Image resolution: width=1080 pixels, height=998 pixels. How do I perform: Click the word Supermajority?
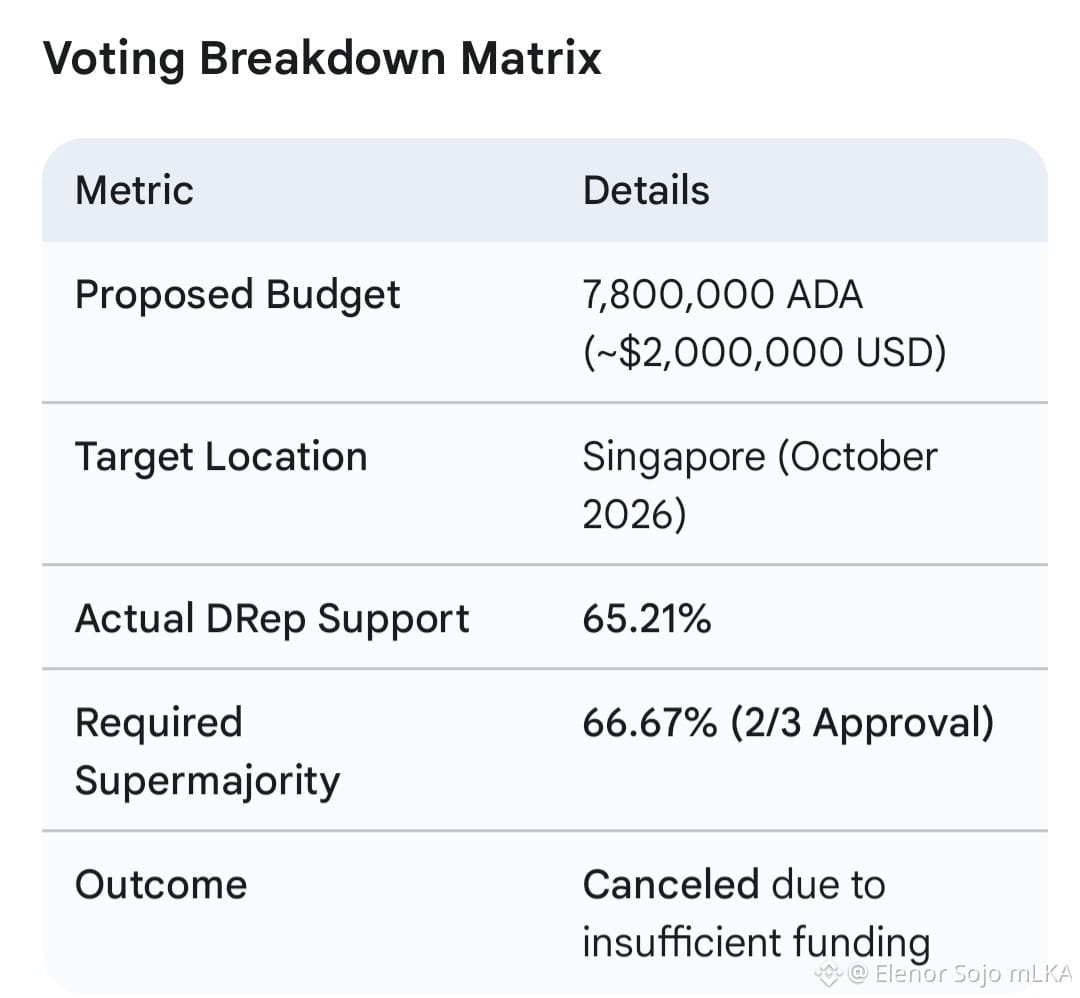(x=207, y=782)
